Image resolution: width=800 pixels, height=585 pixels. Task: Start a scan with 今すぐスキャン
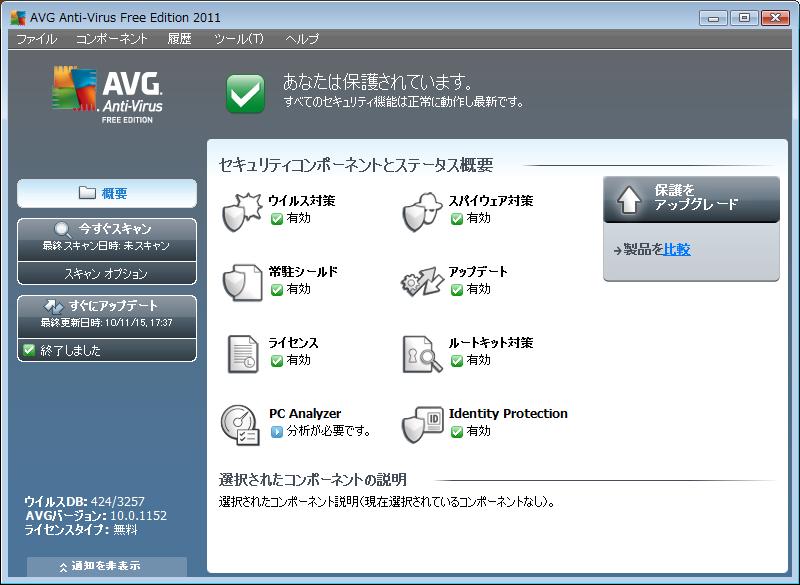(x=107, y=239)
